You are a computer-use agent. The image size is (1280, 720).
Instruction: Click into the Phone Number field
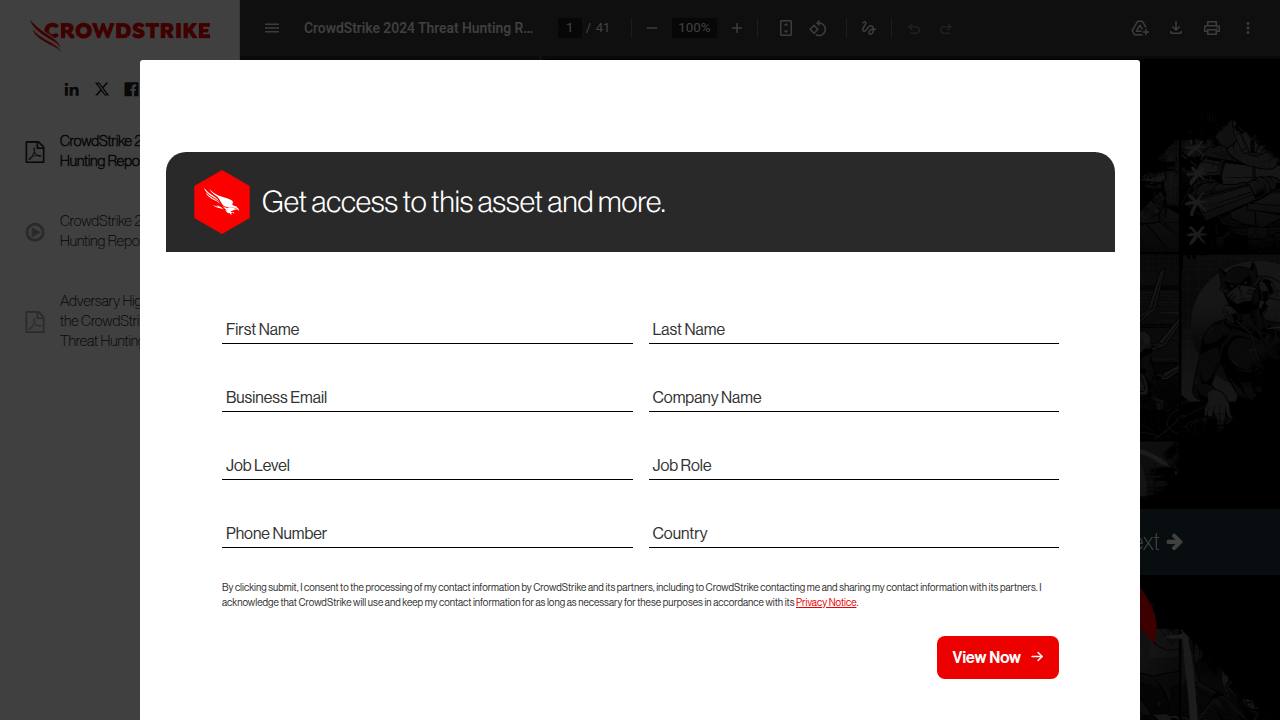click(x=427, y=533)
